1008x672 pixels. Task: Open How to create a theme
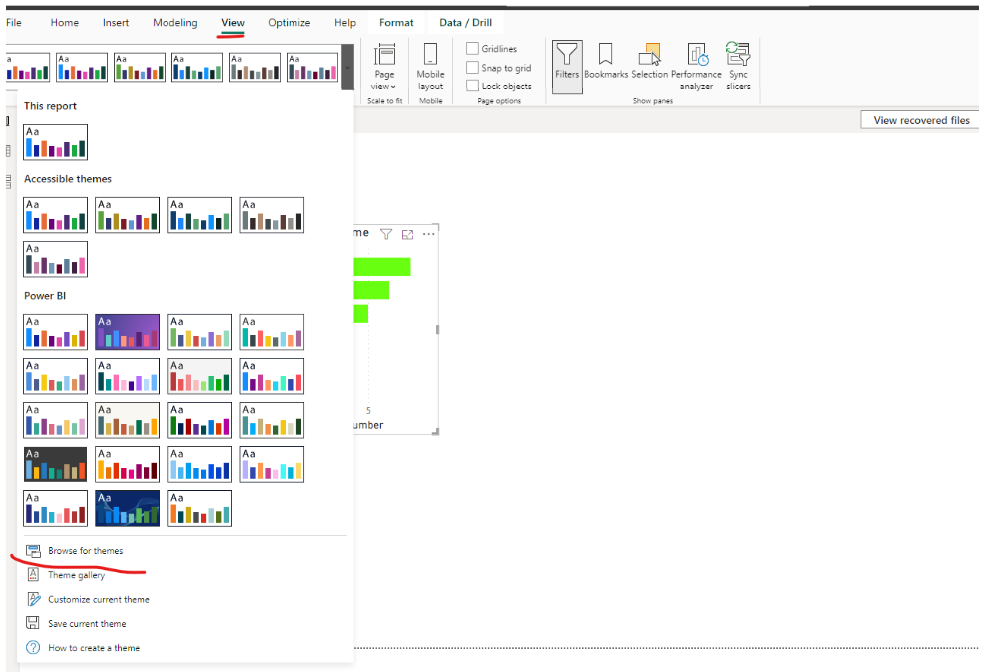tap(94, 648)
